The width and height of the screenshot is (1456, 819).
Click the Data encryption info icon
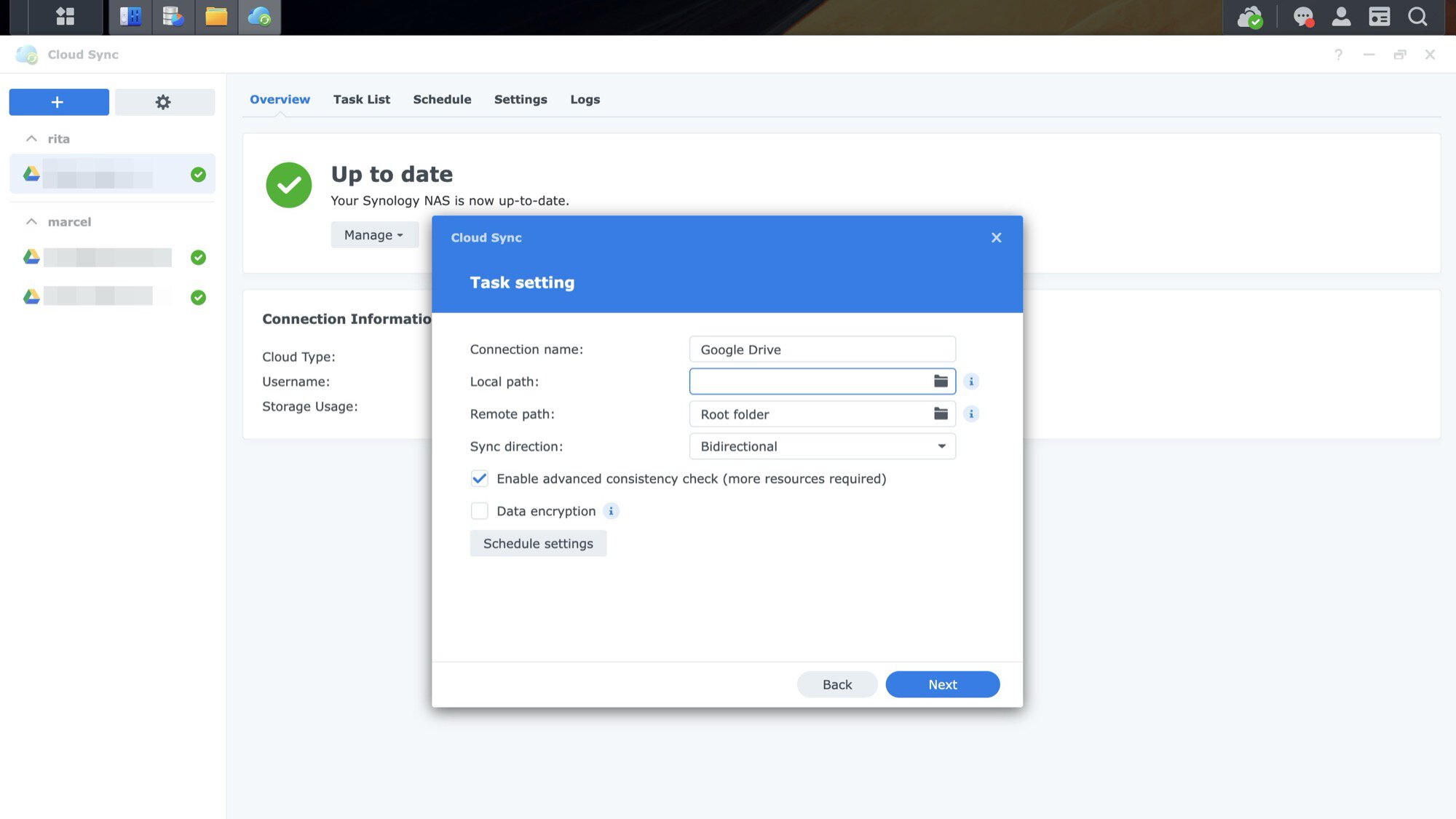611,511
